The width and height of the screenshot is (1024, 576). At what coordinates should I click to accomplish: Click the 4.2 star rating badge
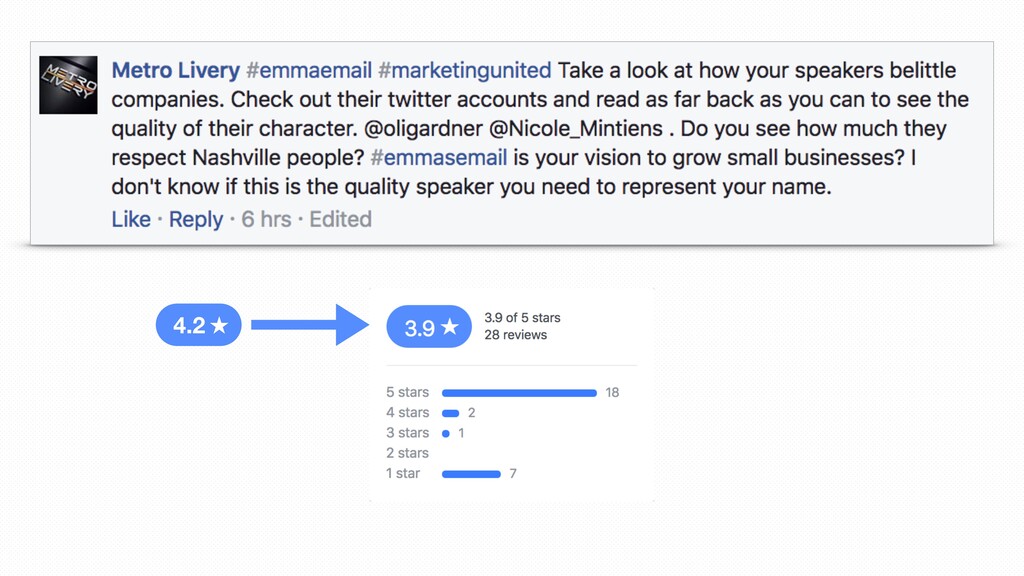click(x=199, y=325)
